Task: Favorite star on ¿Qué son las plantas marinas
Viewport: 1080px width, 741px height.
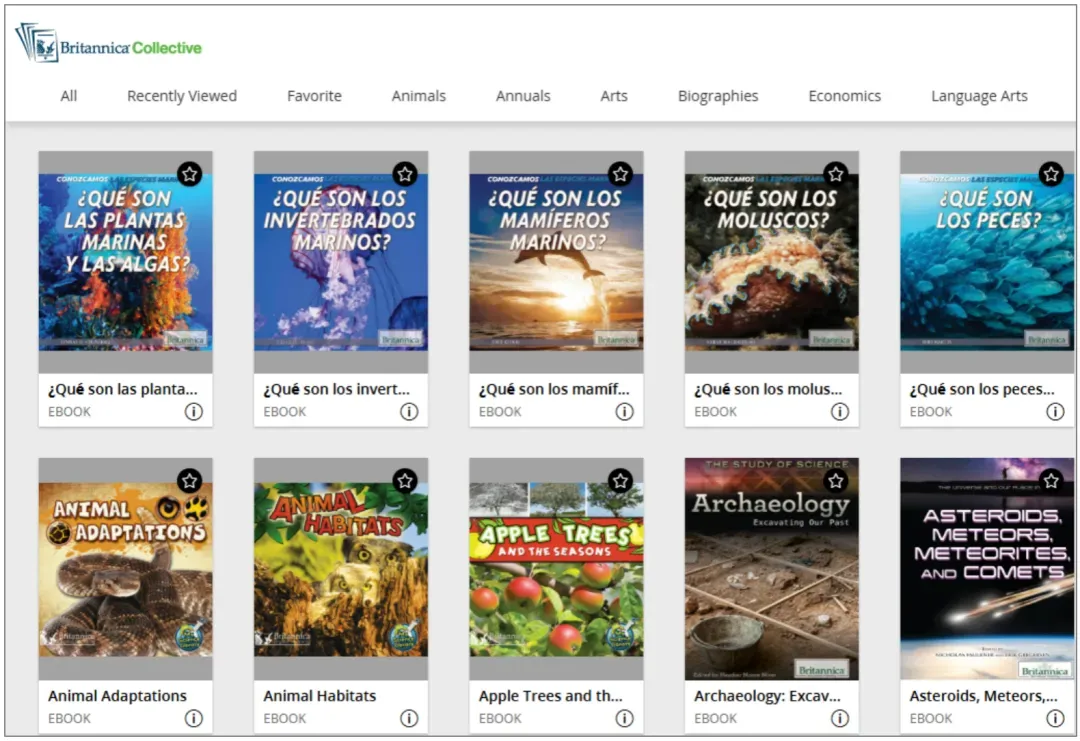Action: (189, 174)
